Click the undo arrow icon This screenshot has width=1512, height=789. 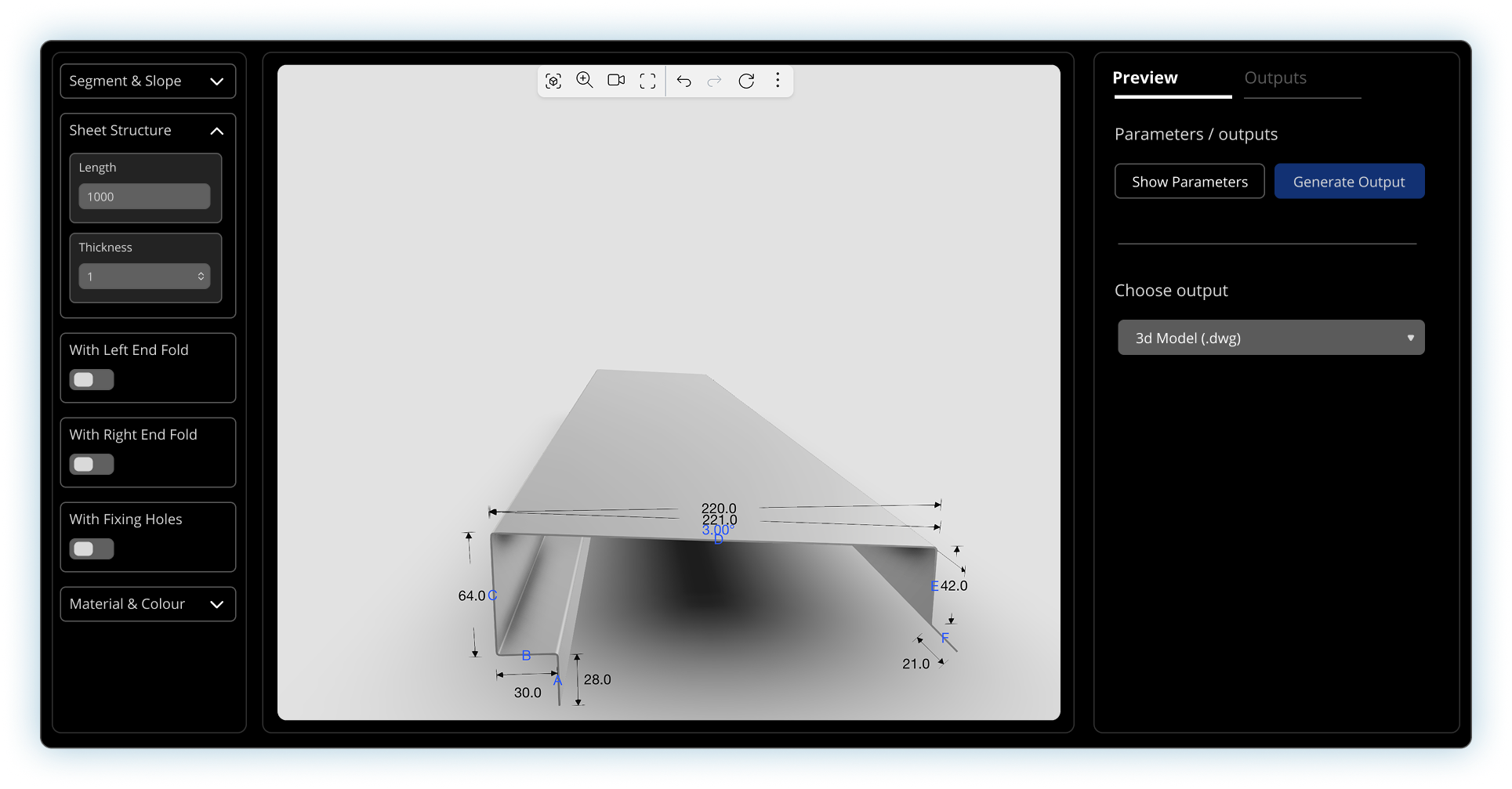point(684,81)
